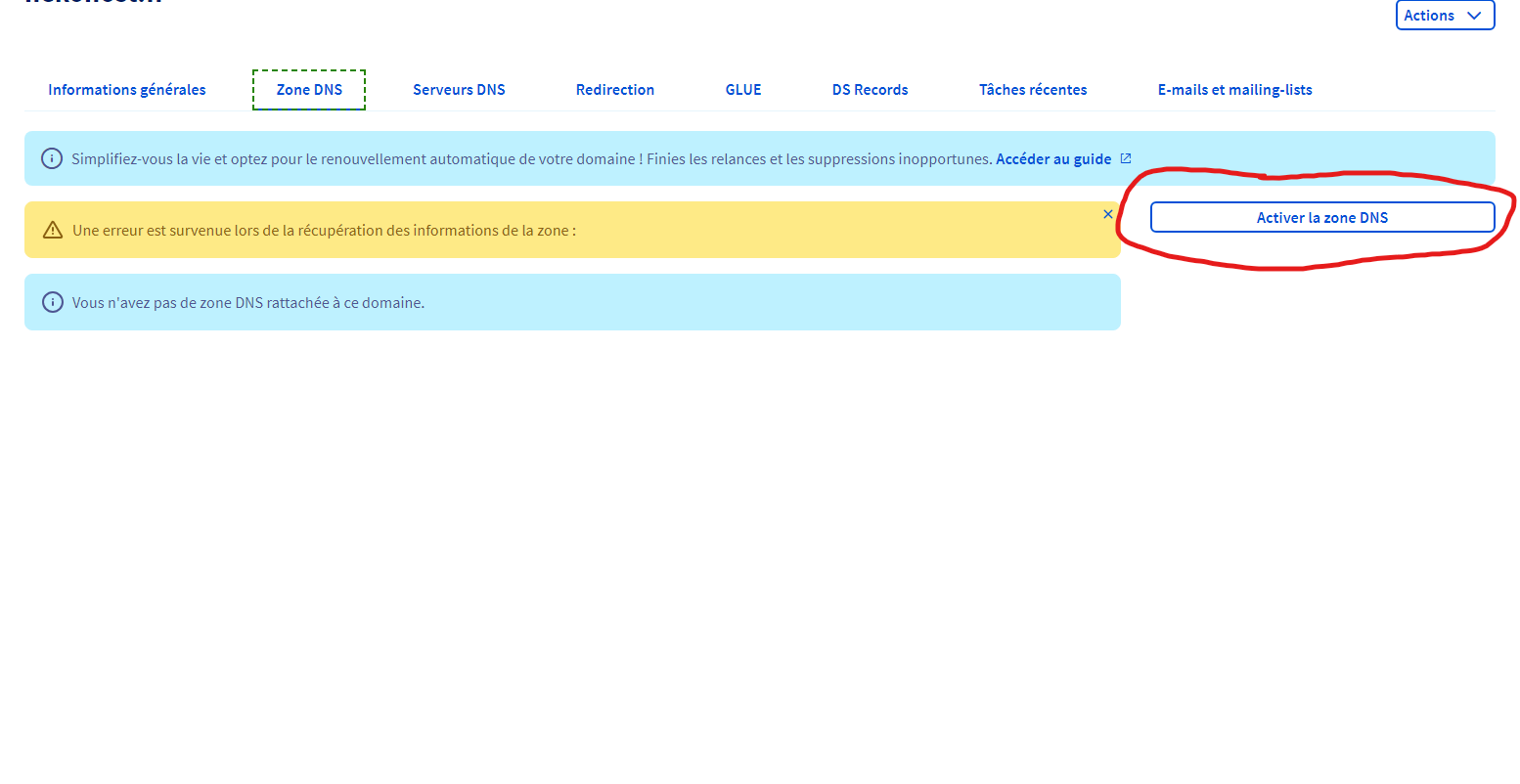Screen dimensions: 1520x784
Task: Click the external link icon beside Accéder au guide
Action: [1126, 158]
